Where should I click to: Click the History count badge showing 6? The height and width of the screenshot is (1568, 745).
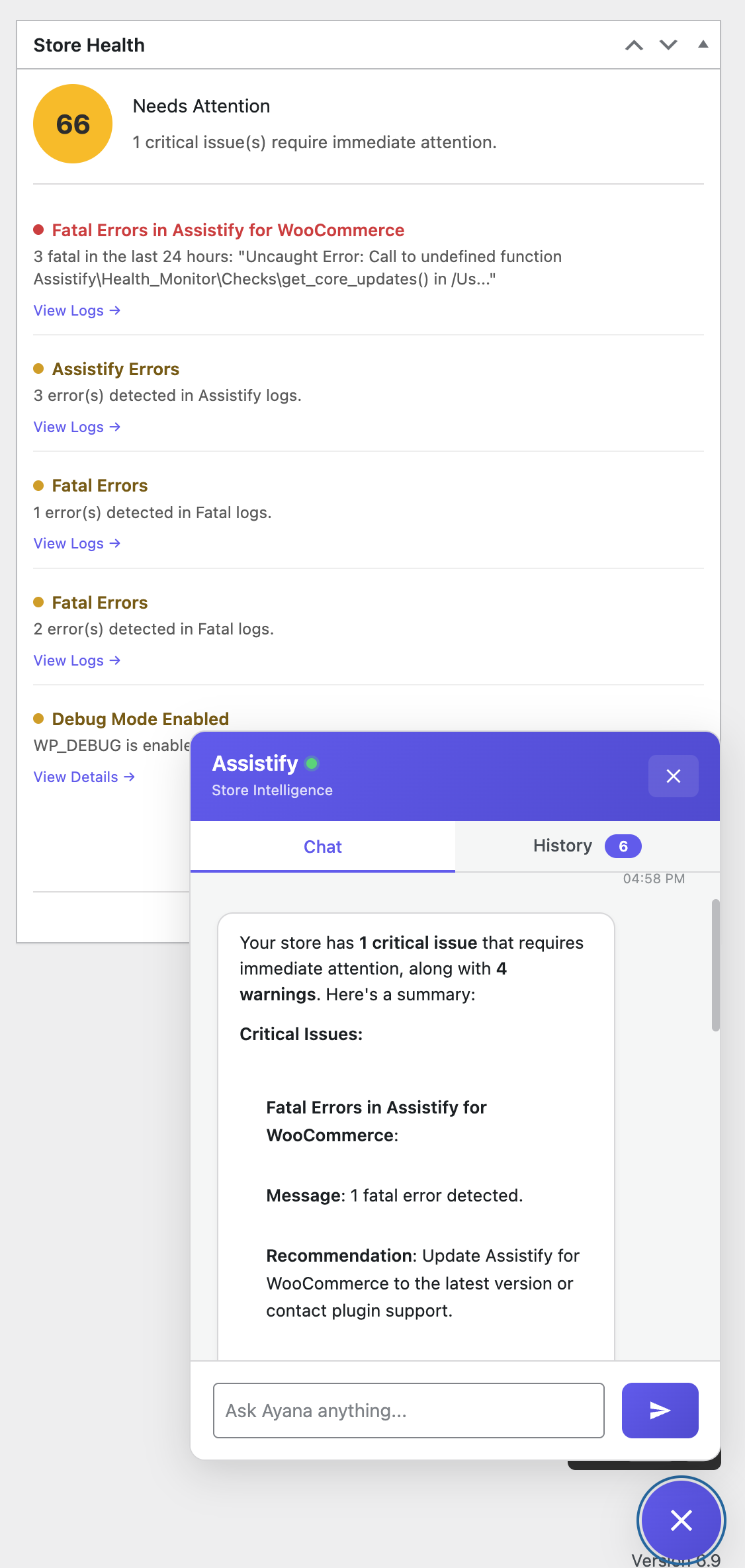coord(623,846)
